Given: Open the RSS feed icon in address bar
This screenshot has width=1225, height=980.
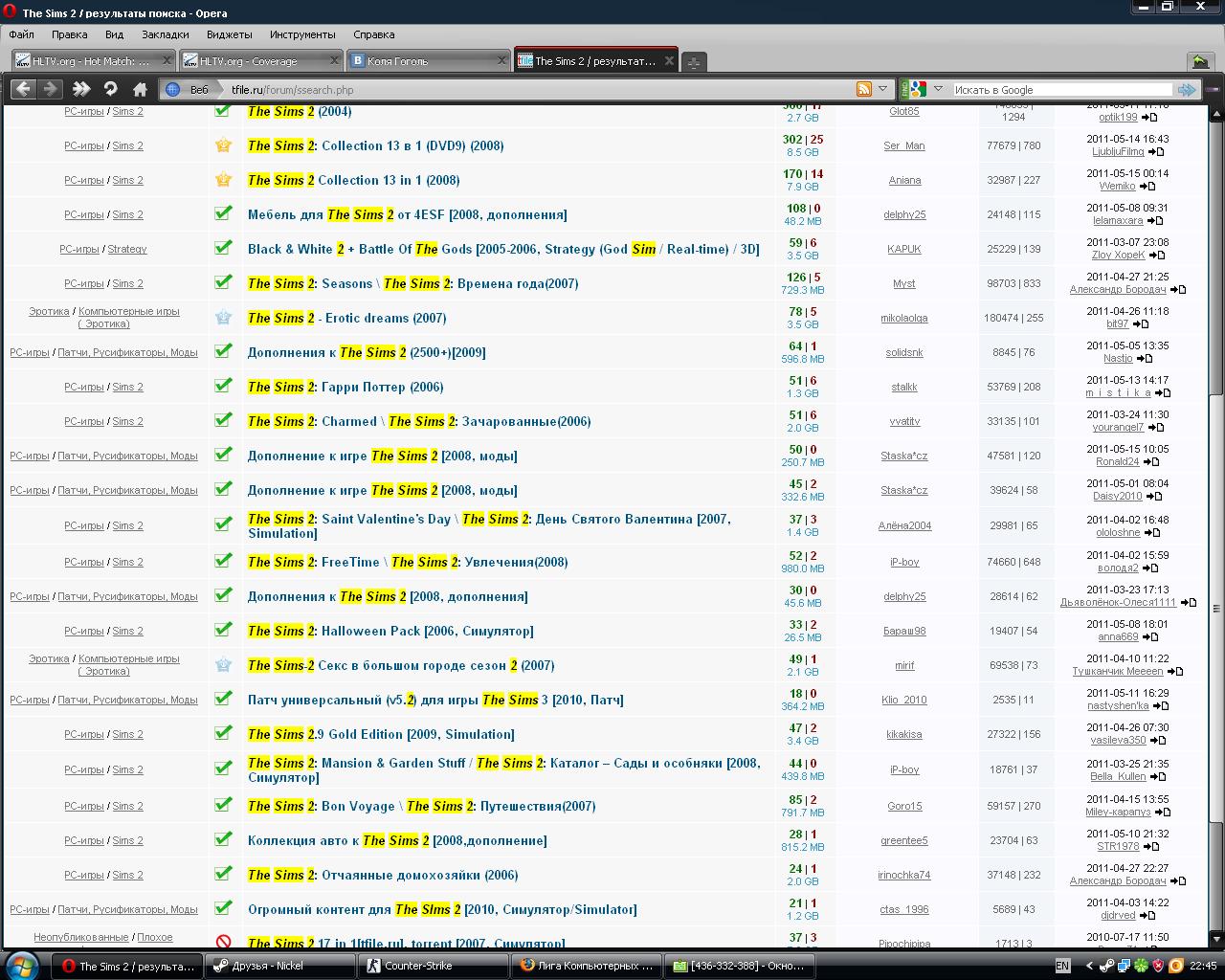Looking at the screenshot, I should click(x=864, y=89).
